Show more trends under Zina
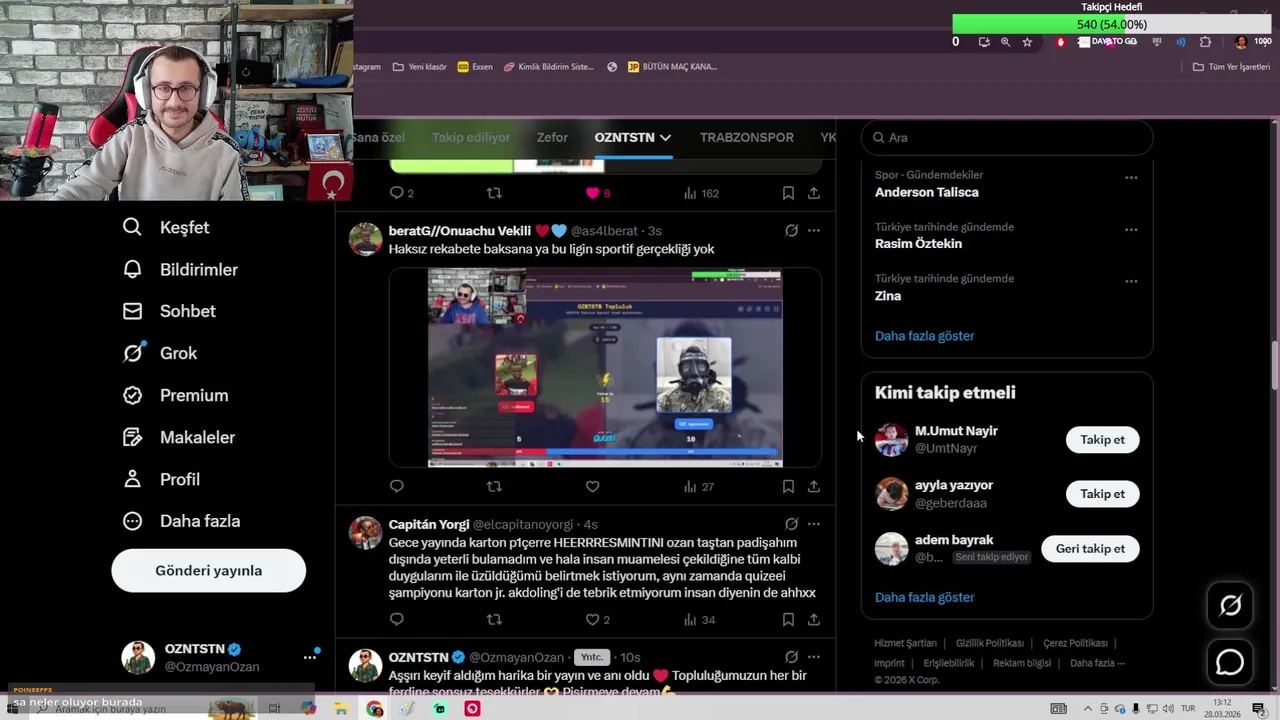 [924, 336]
